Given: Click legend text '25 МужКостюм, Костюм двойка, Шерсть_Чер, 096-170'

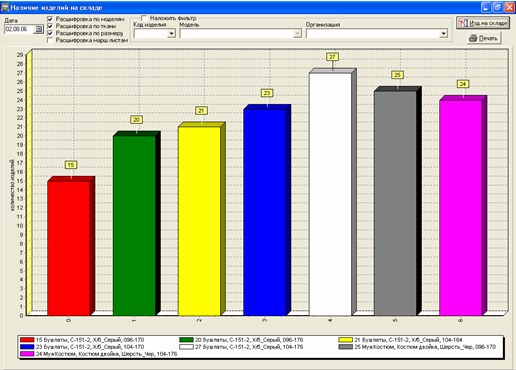Looking at the screenshot, I should click(x=425, y=347).
